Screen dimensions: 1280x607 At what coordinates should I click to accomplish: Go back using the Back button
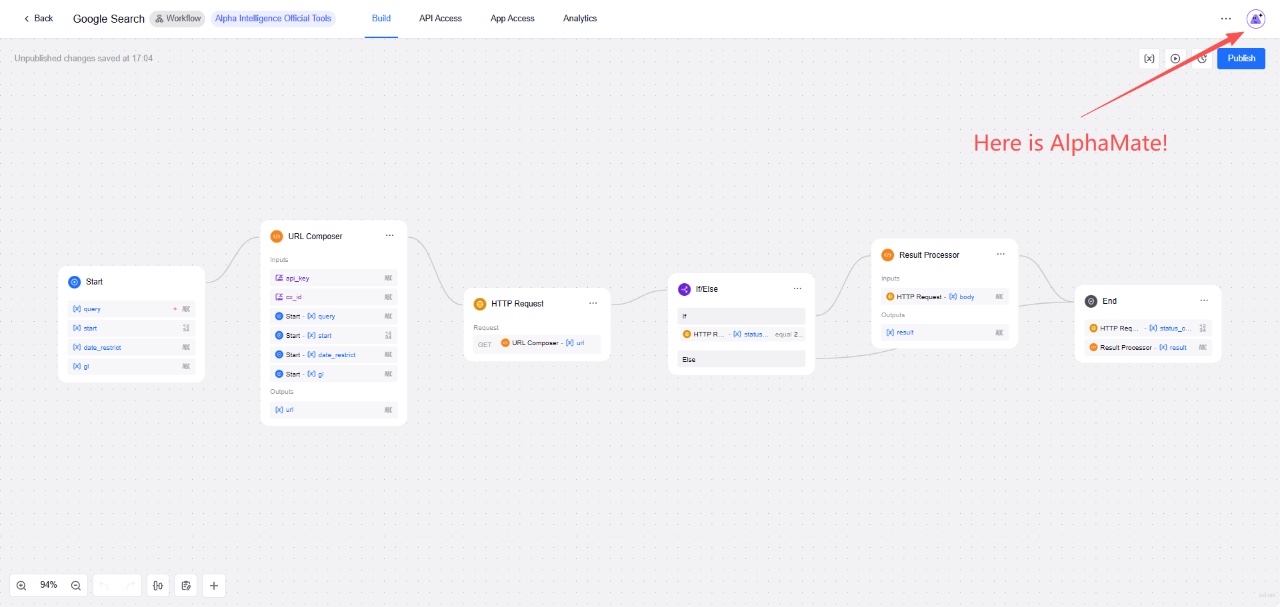[38, 18]
